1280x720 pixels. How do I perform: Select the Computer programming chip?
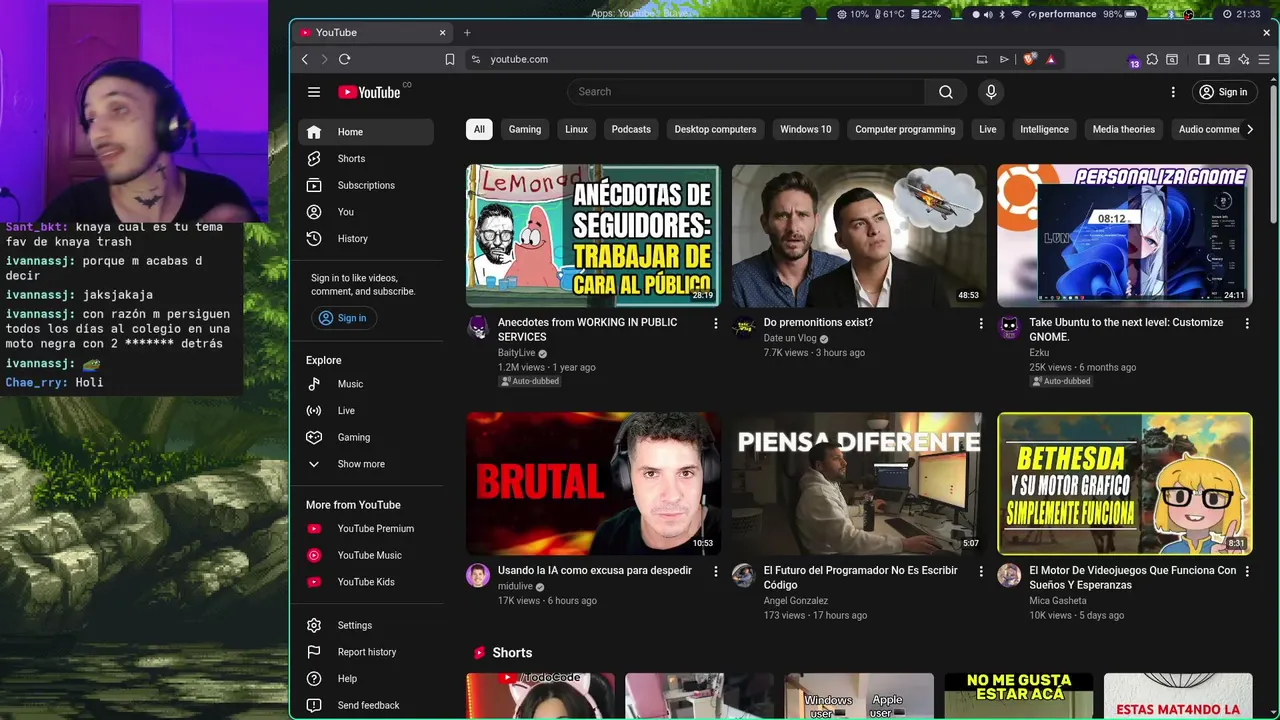(905, 129)
